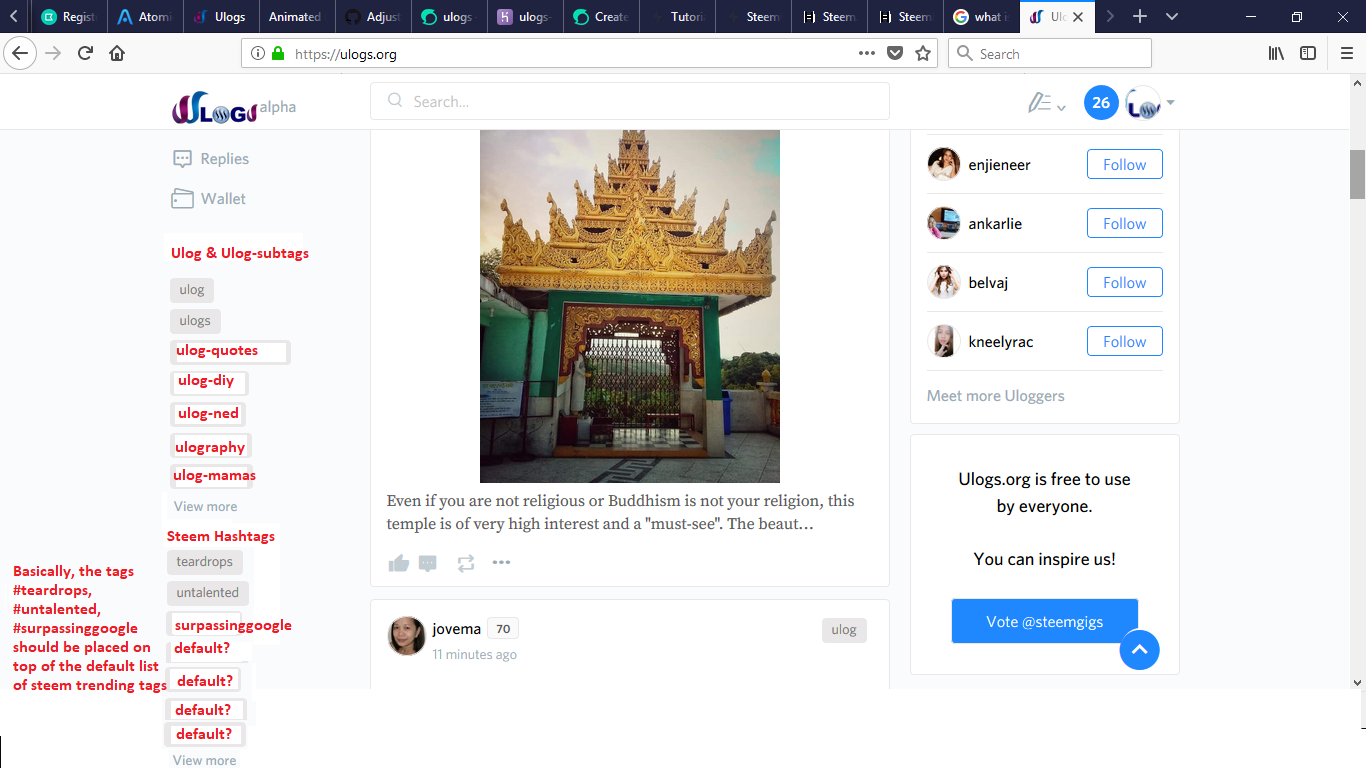Screen dimensions: 1366x768
Task: Open page actions three-dot menu in address bar
Action: [867, 54]
